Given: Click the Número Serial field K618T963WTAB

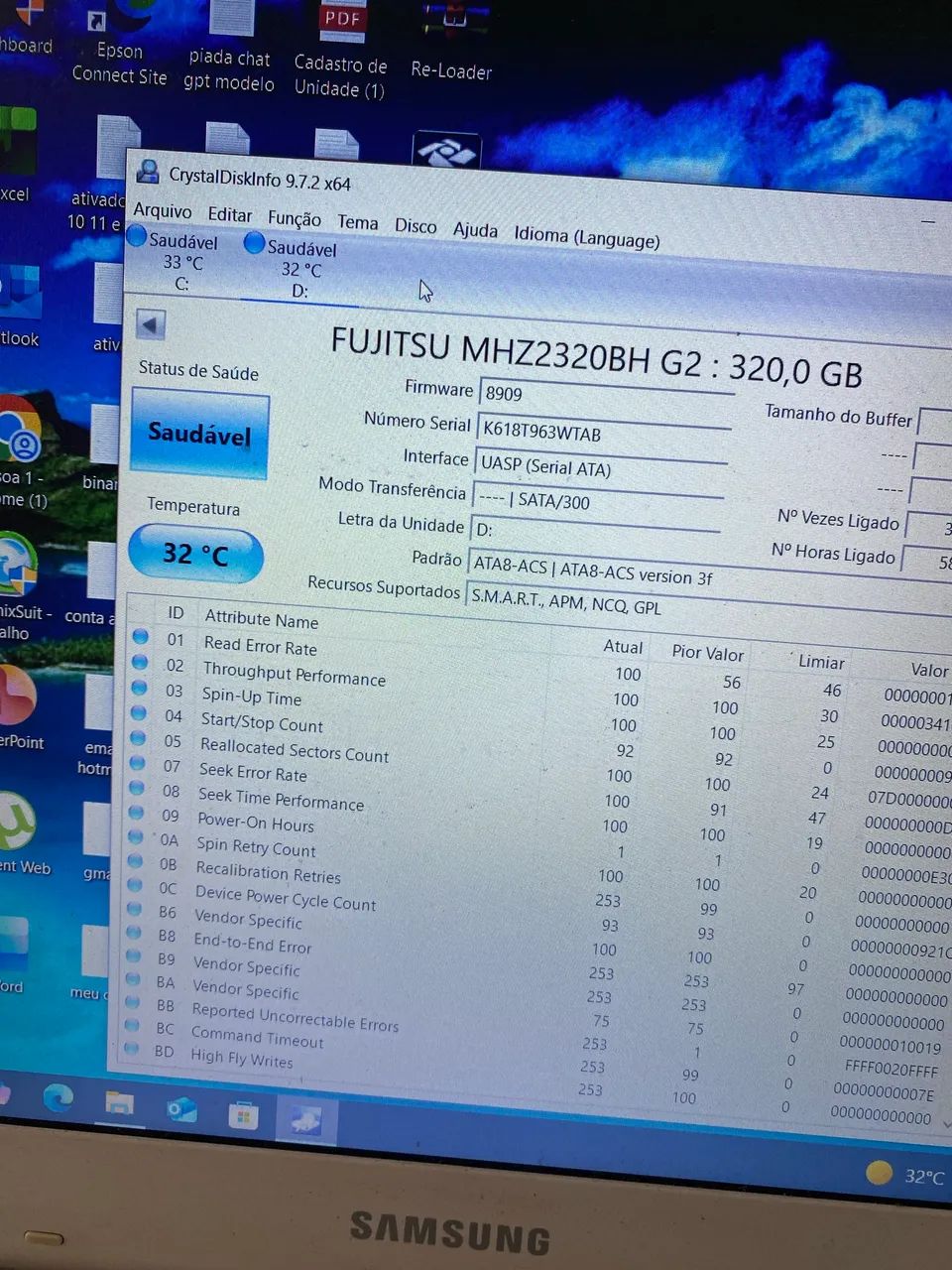Looking at the screenshot, I should click(x=603, y=433).
